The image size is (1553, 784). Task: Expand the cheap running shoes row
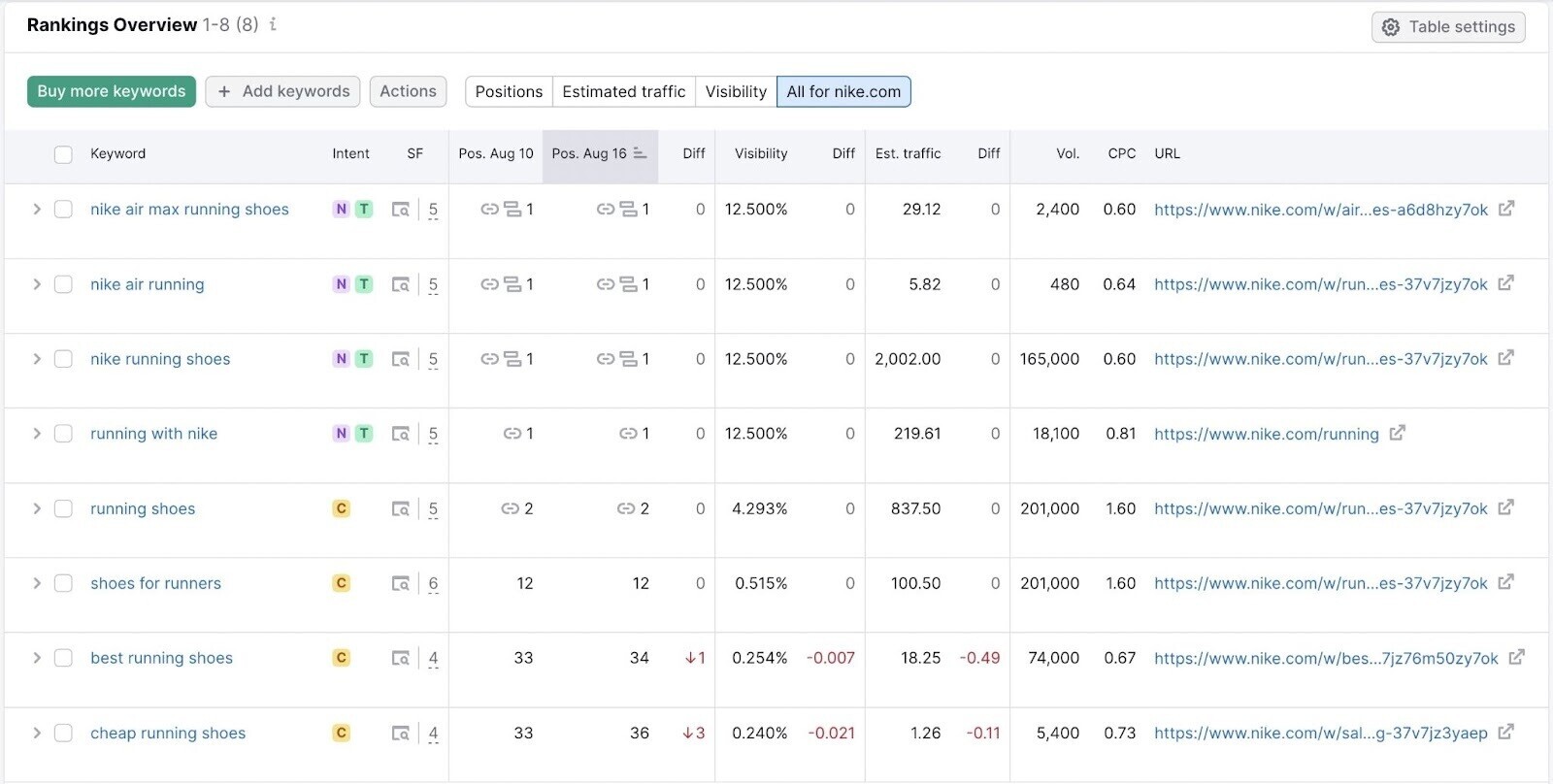click(36, 733)
